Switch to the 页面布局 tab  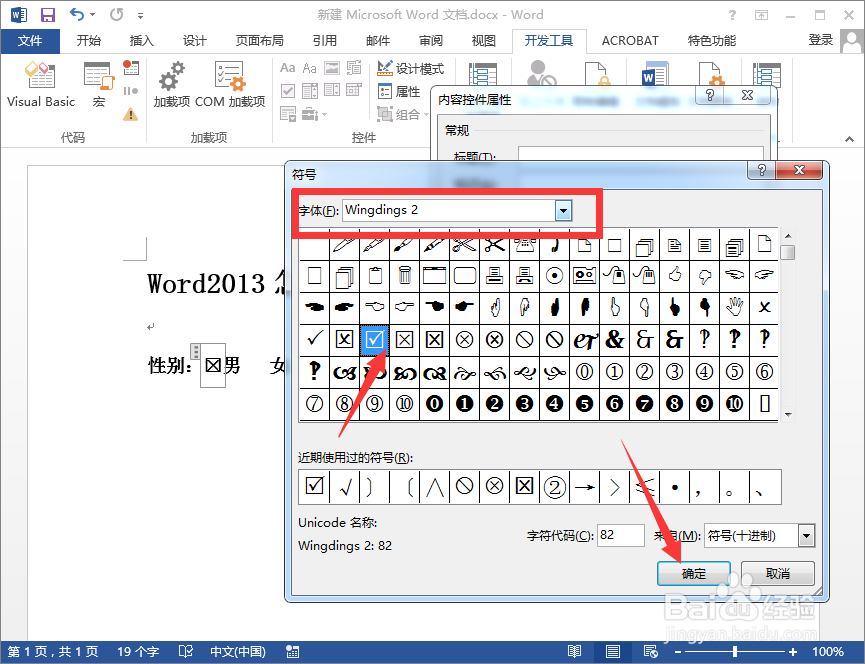point(259,41)
